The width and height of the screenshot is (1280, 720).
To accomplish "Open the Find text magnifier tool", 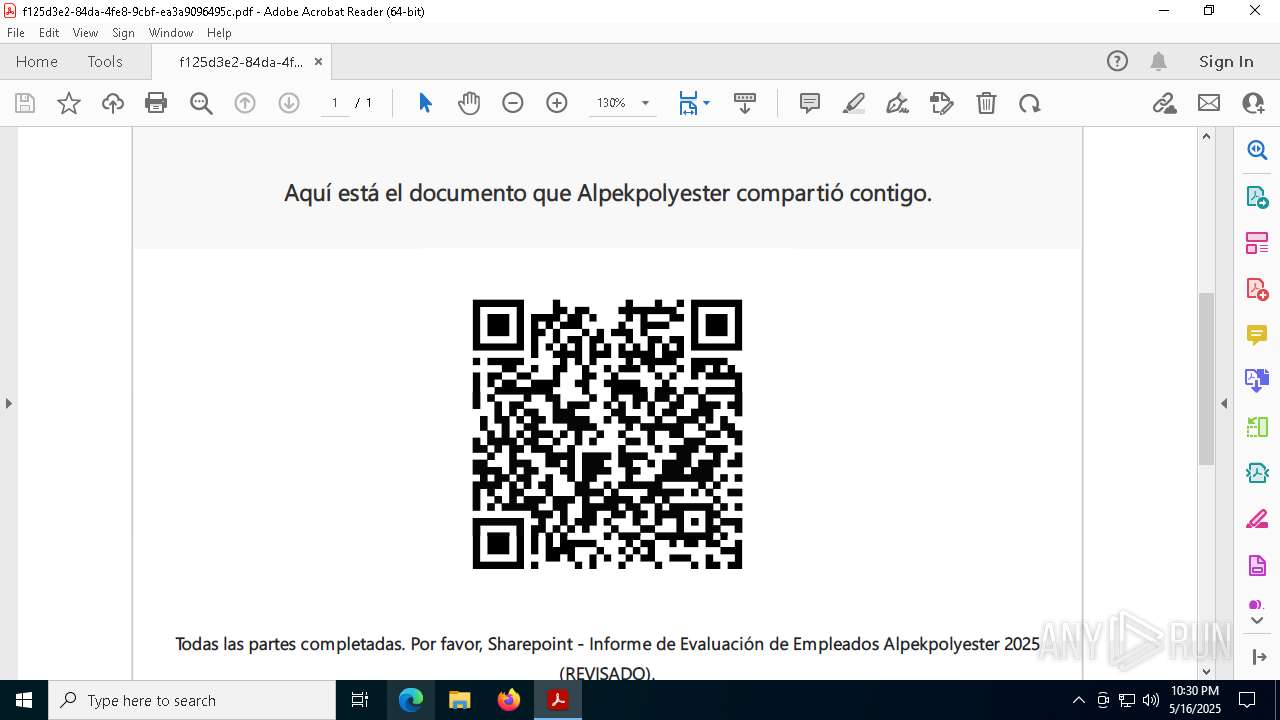I will (201, 103).
